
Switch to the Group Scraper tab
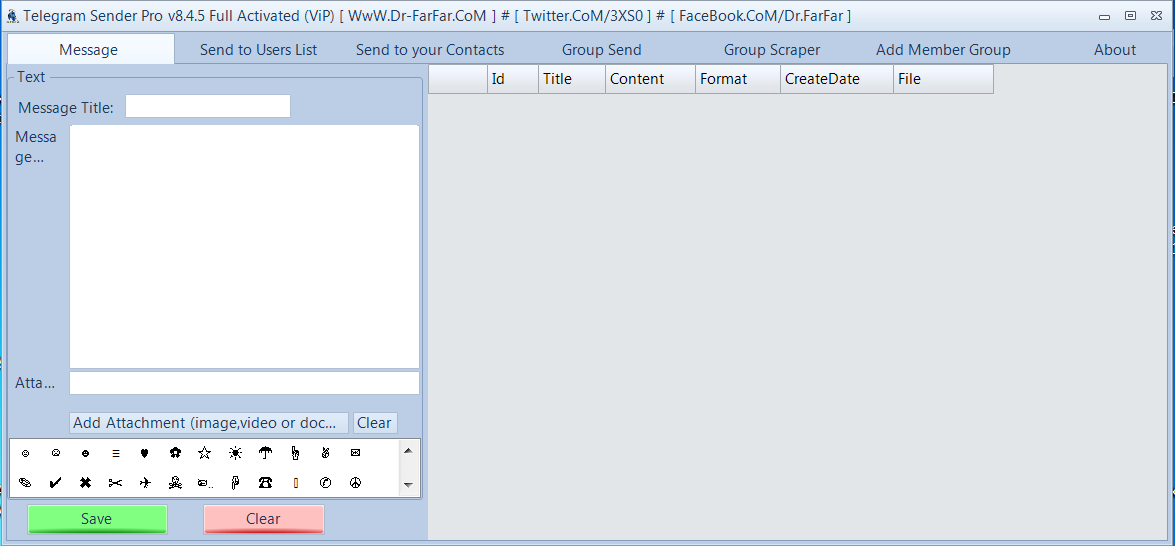[x=771, y=50]
